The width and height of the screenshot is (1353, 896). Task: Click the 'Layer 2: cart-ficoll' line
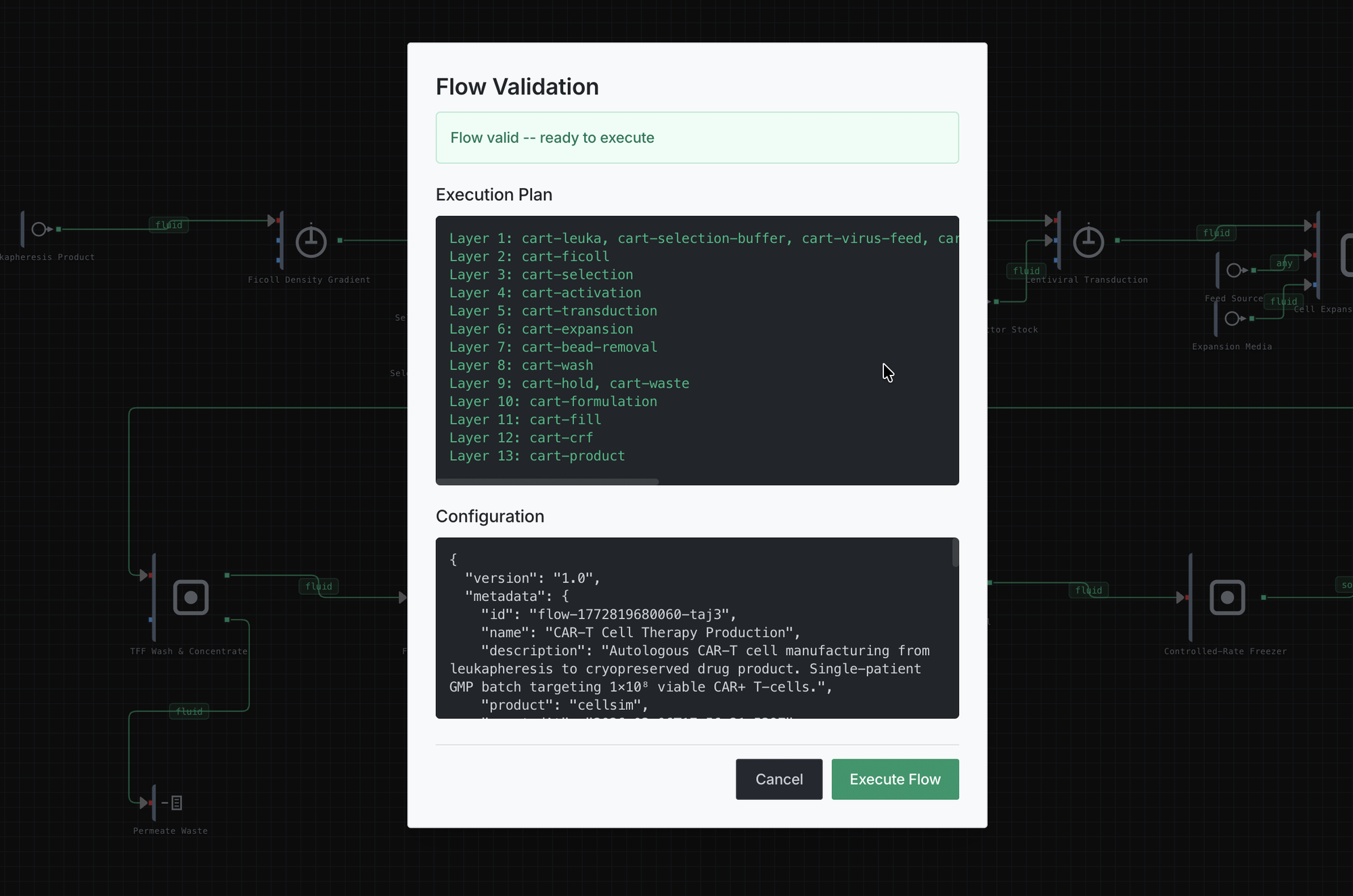pos(529,256)
